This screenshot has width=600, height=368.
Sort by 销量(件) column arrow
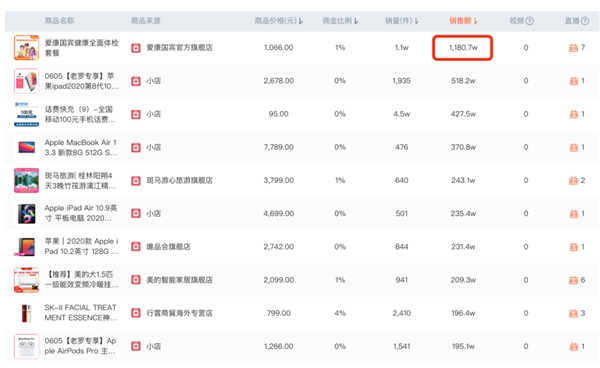pos(417,21)
